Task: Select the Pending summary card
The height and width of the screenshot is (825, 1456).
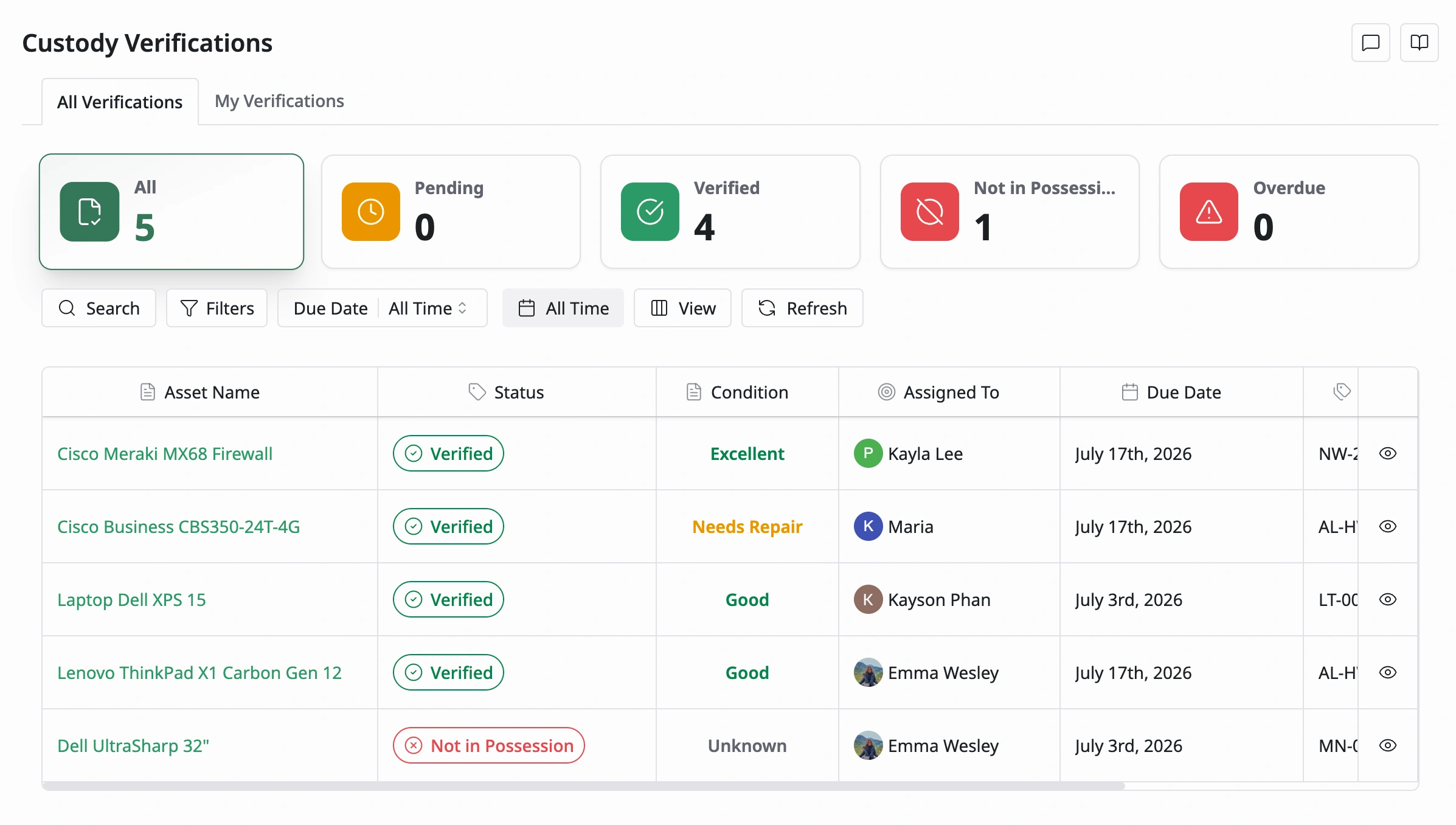Action: point(451,212)
